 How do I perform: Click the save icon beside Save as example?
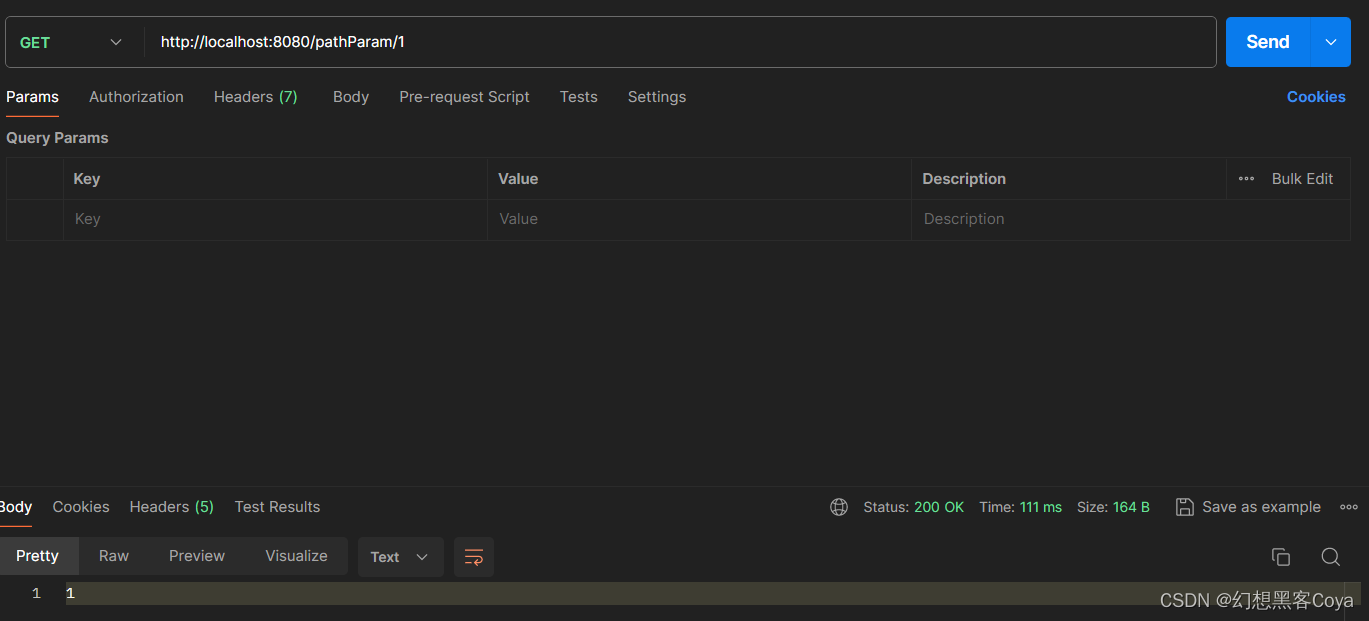[1184, 507]
